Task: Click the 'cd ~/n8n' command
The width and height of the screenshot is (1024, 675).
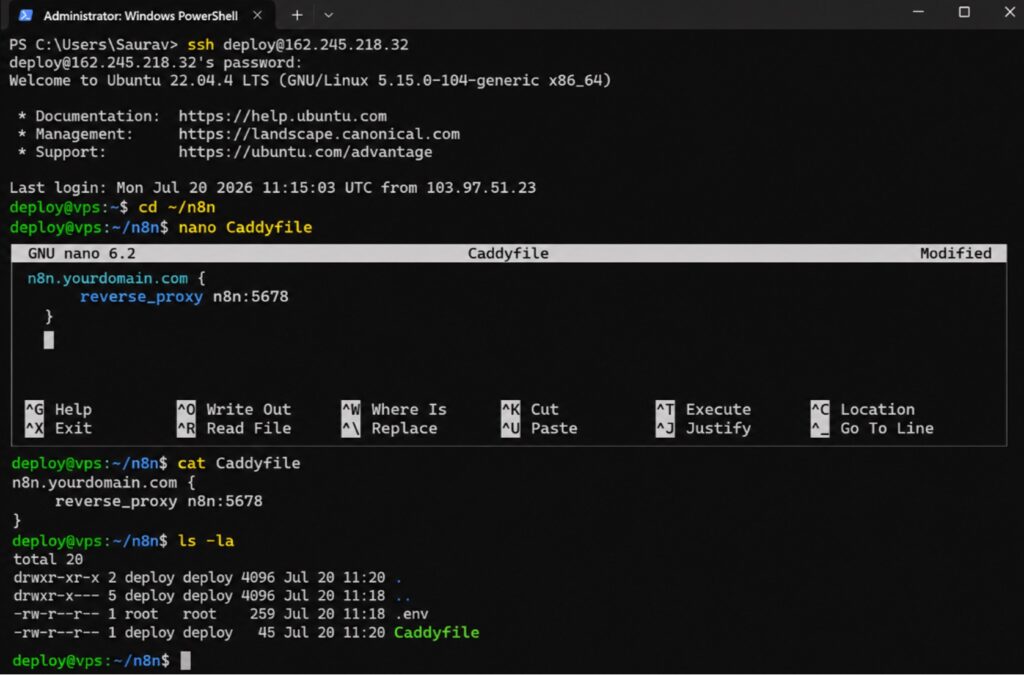Action: point(177,207)
